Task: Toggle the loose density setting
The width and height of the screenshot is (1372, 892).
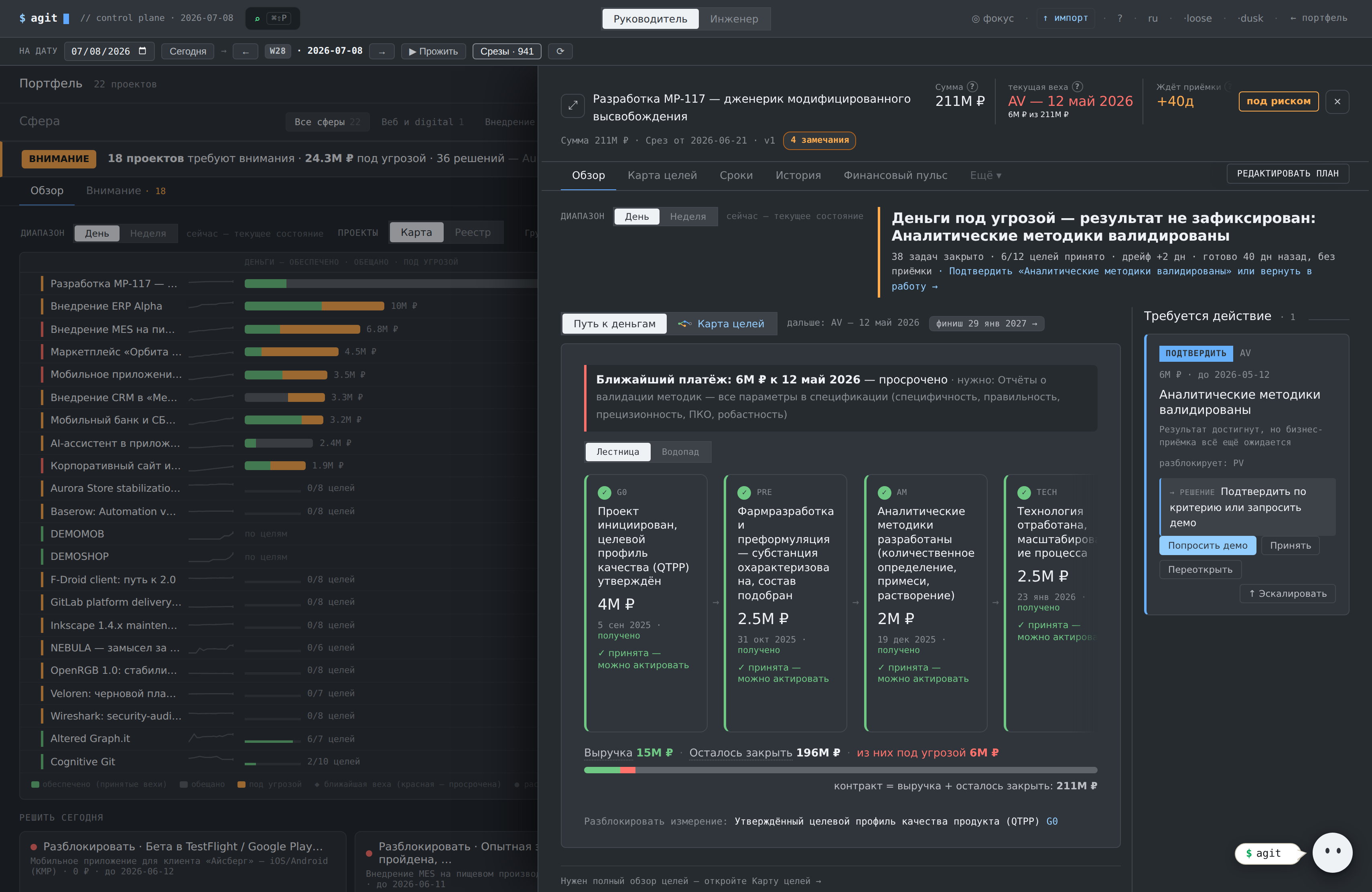Action: pyautogui.click(x=1197, y=18)
